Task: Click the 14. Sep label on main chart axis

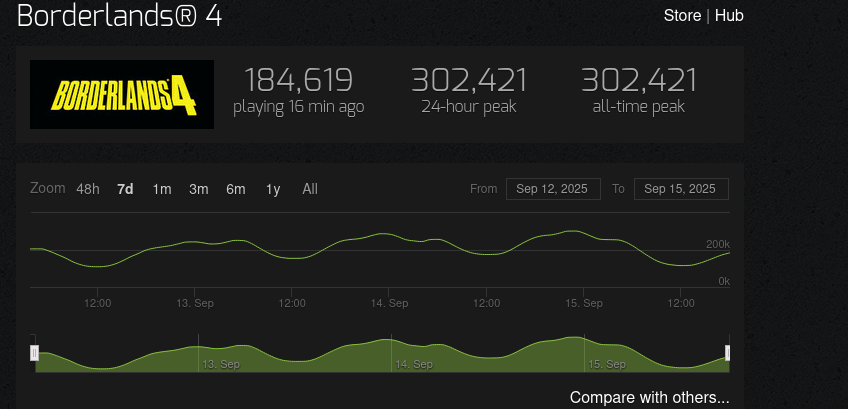Action: (x=389, y=304)
